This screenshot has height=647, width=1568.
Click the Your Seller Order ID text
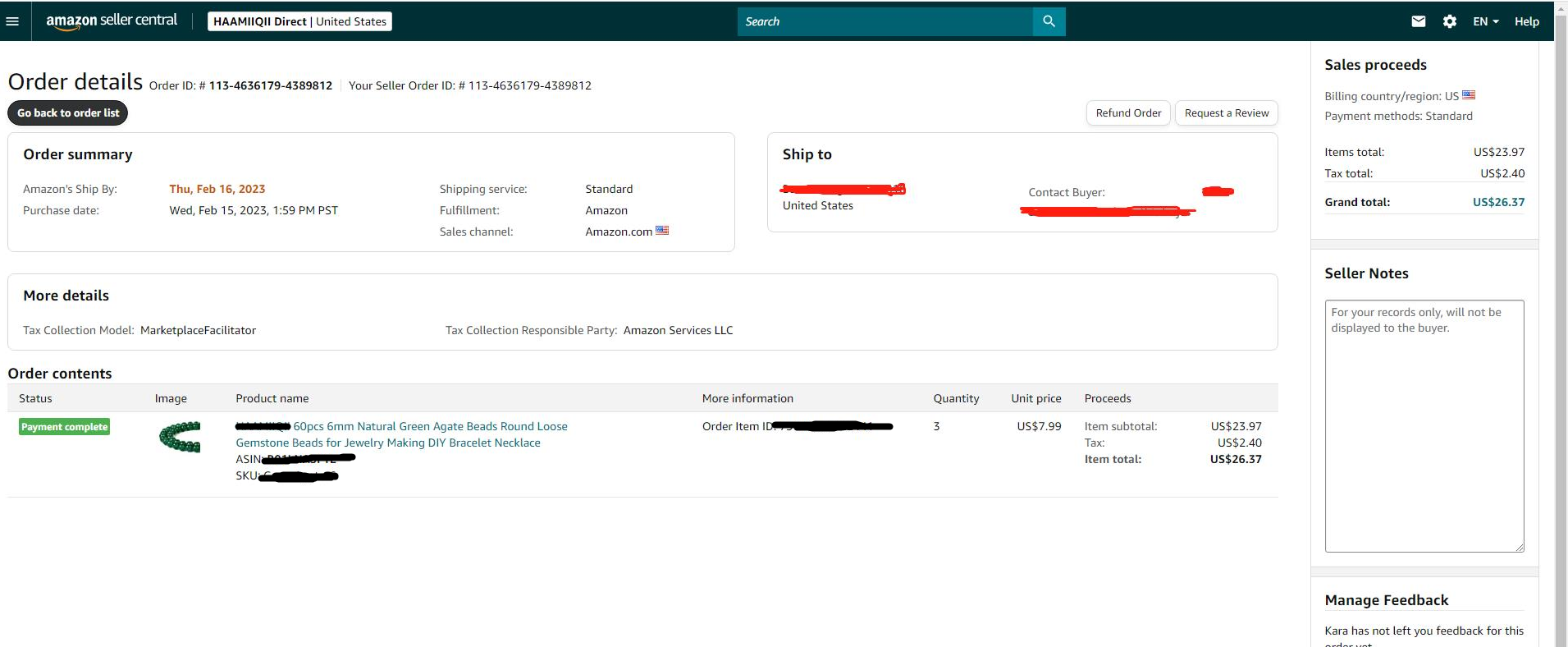tap(470, 85)
